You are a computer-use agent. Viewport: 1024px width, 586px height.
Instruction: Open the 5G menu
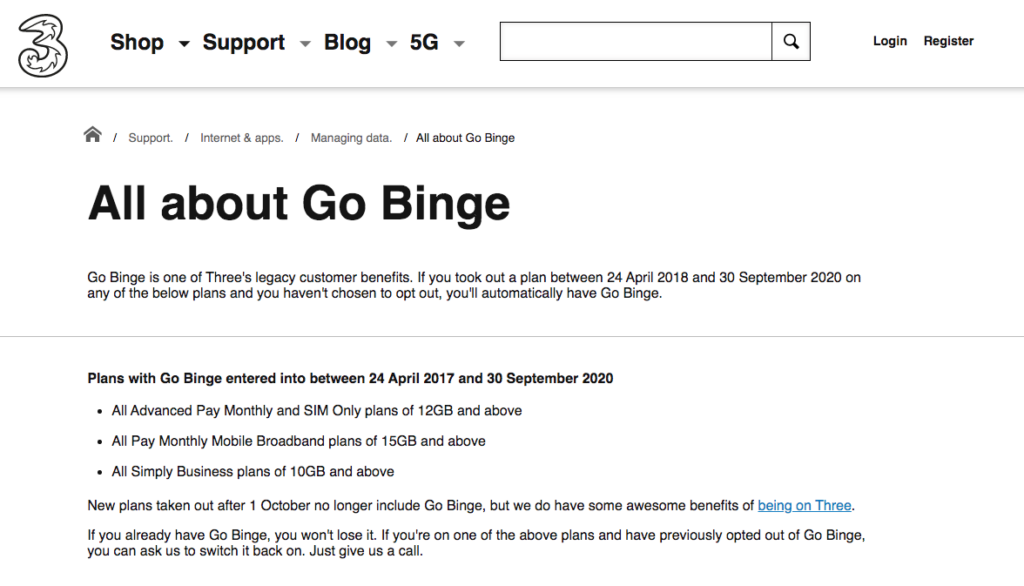coord(424,42)
